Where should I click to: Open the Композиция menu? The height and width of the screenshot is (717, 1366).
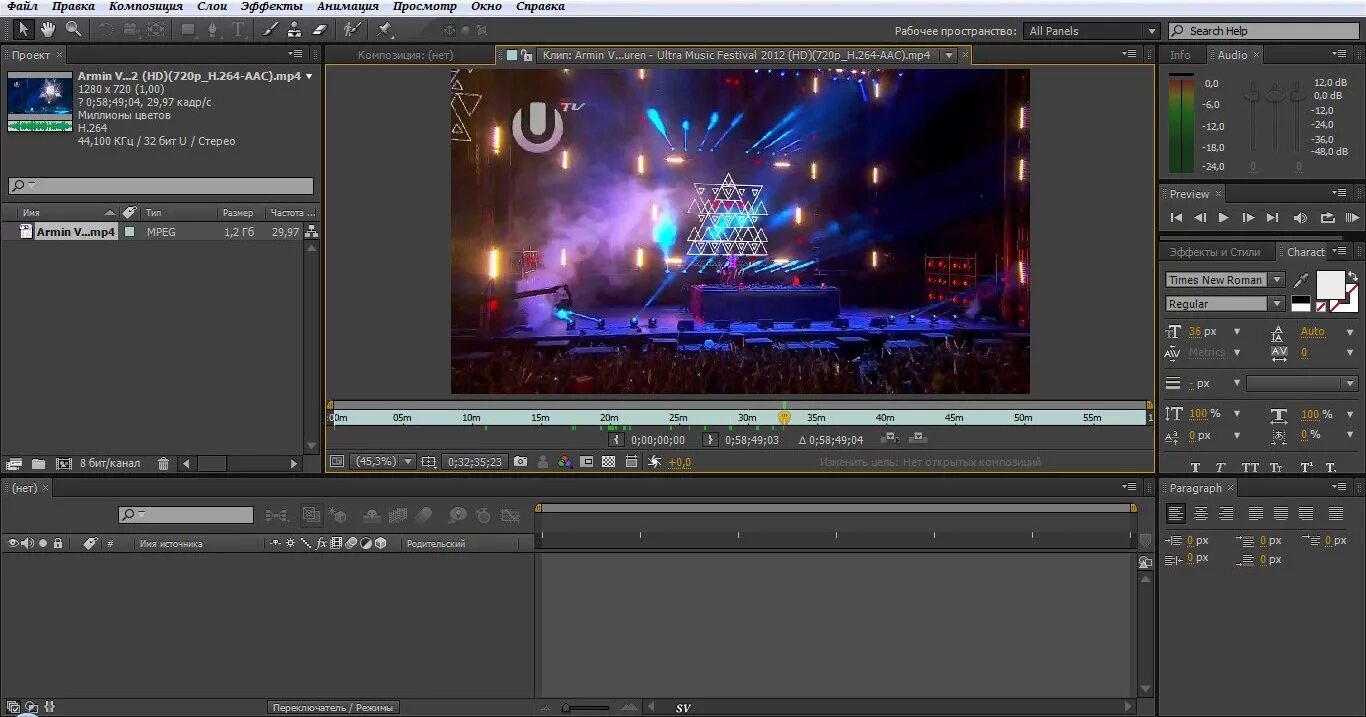pos(145,6)
